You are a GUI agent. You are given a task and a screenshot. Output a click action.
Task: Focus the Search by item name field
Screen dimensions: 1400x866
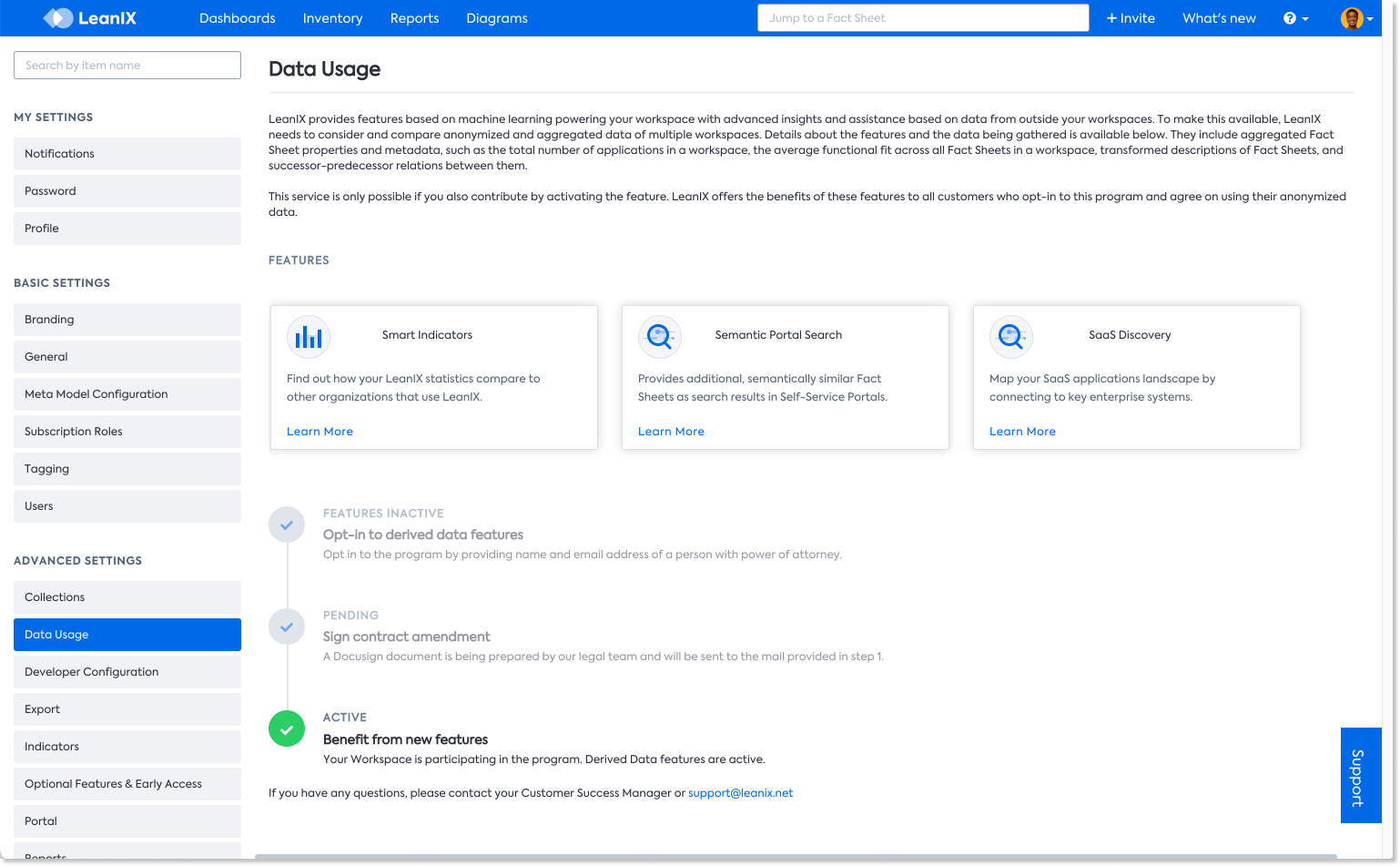(x=127, y=66)
